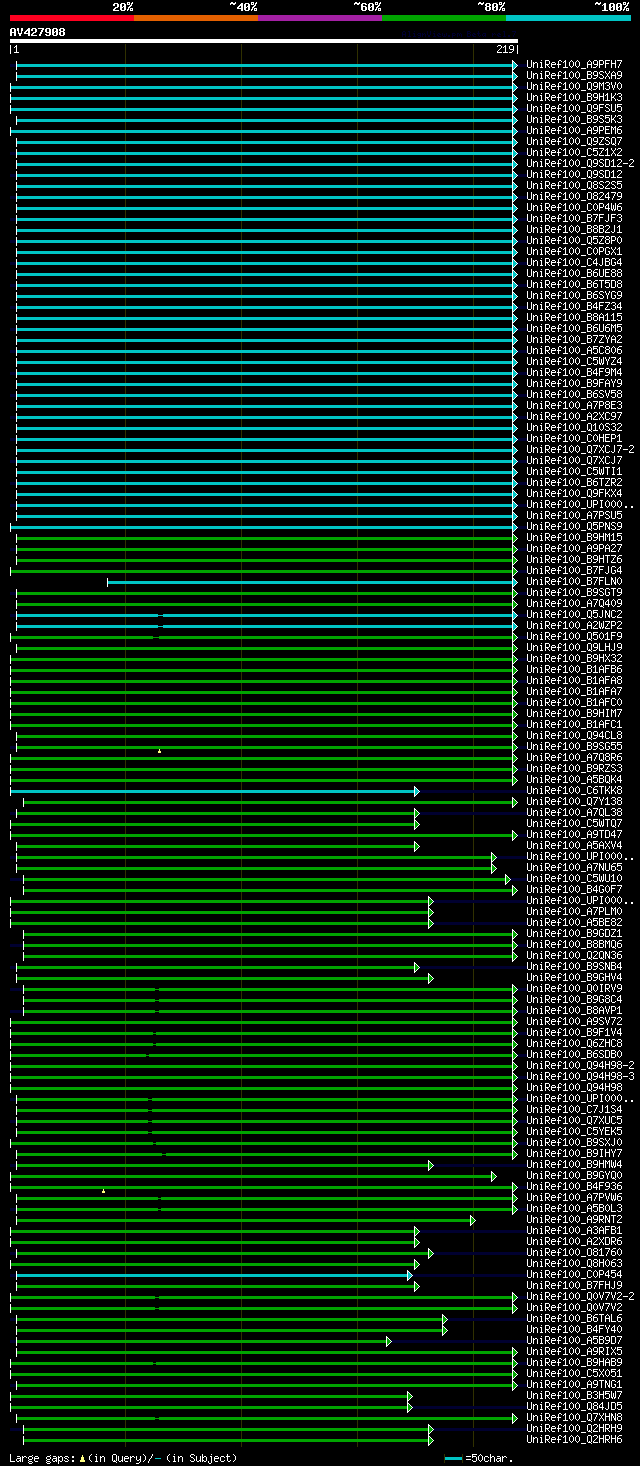The image size is (640, 1466).
Task: Open hit UniRef100_B9H1K3
Action: [x=574, y=97]
